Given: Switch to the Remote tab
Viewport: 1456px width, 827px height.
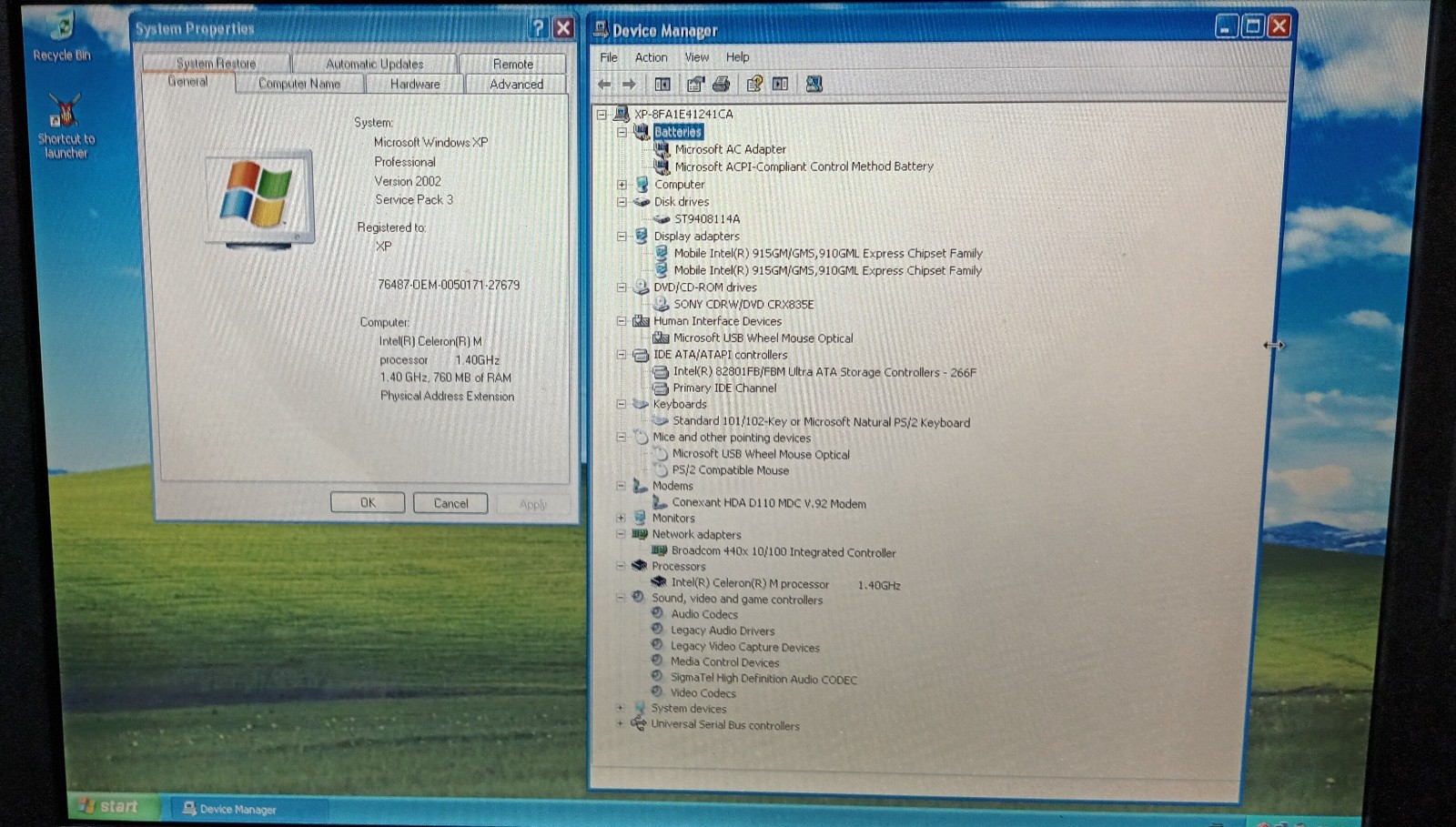Looking at the screenshot, I should tap(513, 64).
